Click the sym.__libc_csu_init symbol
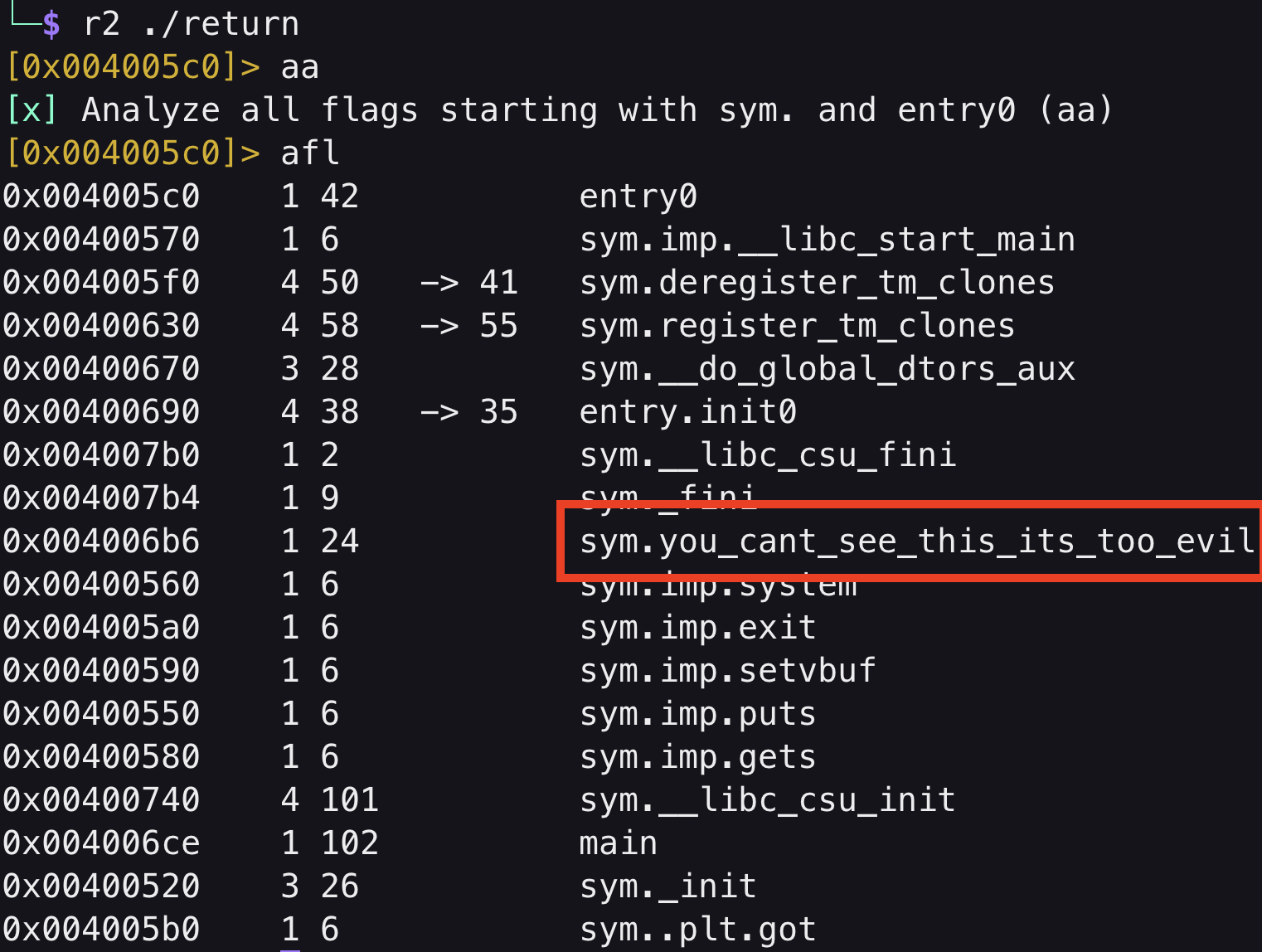 767,800
